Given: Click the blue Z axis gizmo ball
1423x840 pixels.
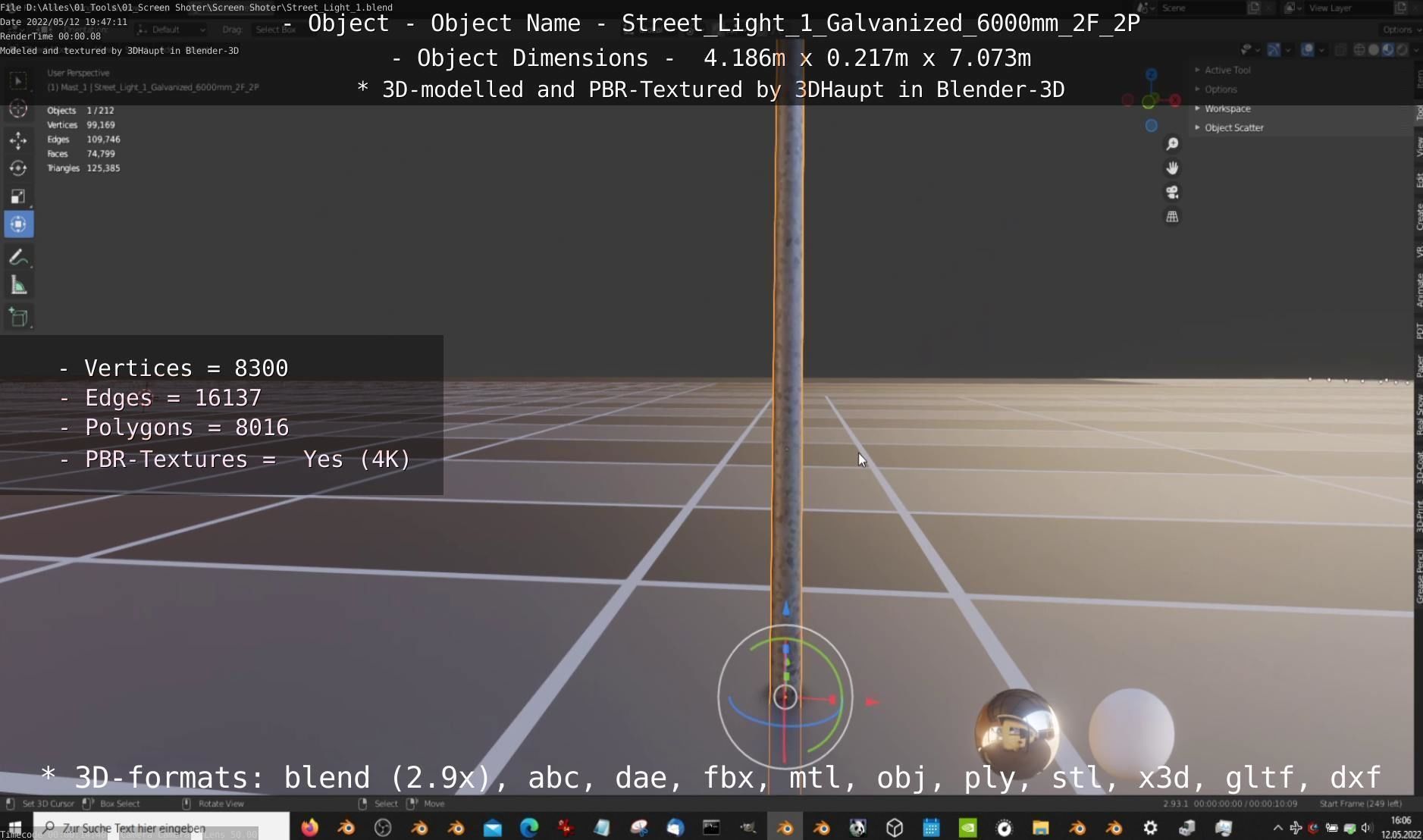Looking at the screenshot, I should tap(1152, 74).
